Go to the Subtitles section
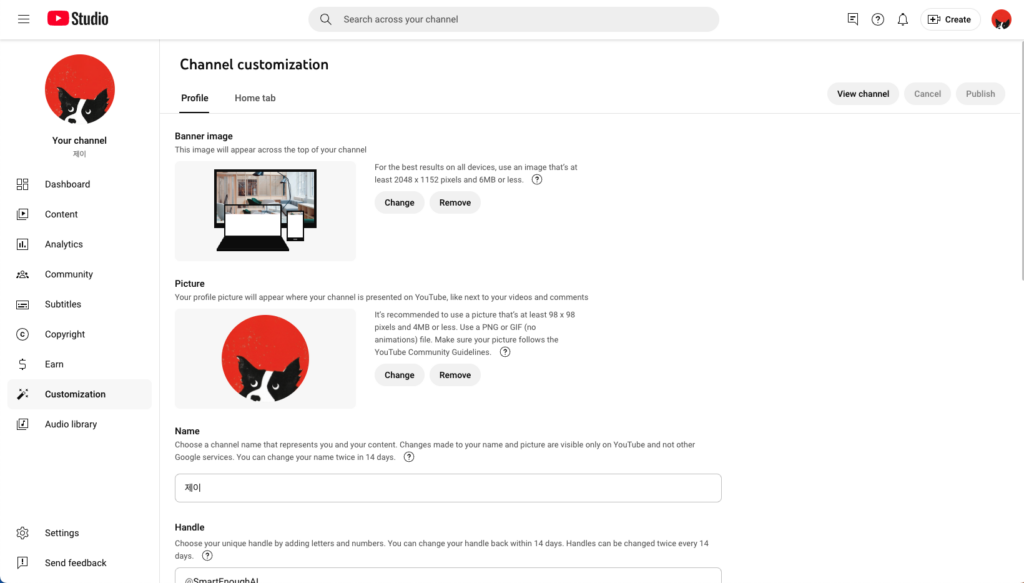 80,304
